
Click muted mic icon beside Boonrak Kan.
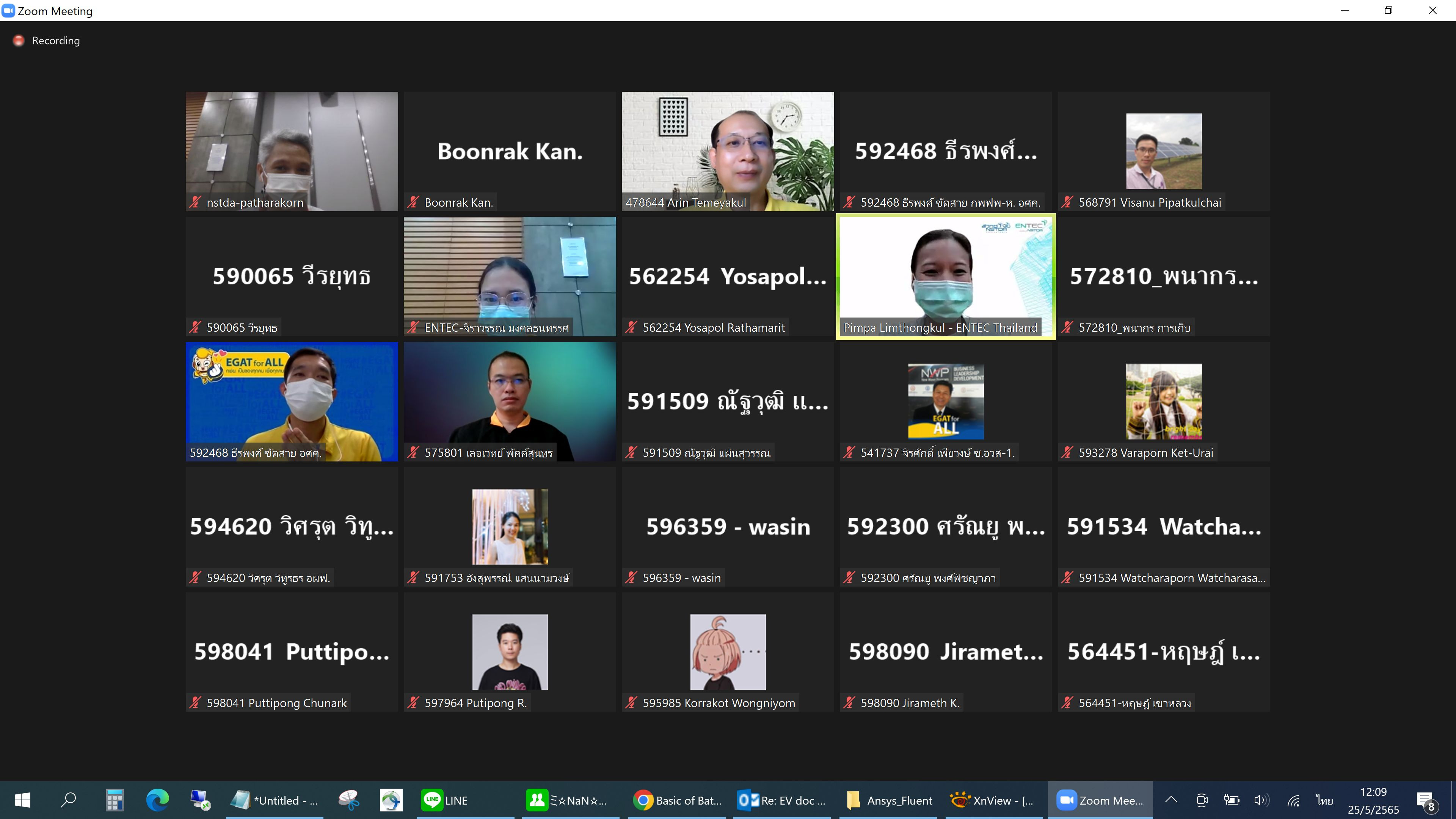[413, 202]
